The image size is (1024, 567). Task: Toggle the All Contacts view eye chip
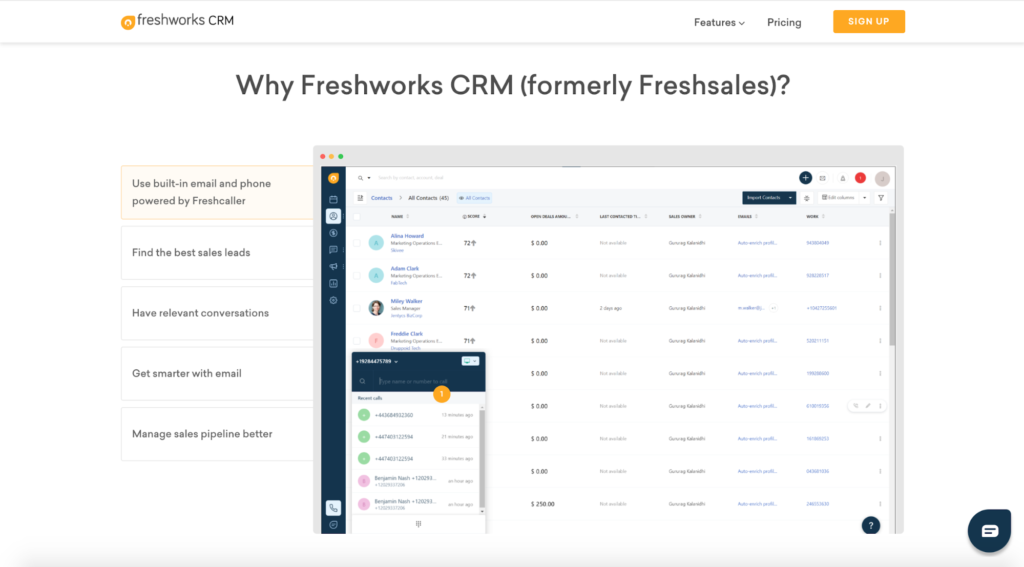[474, 198]
